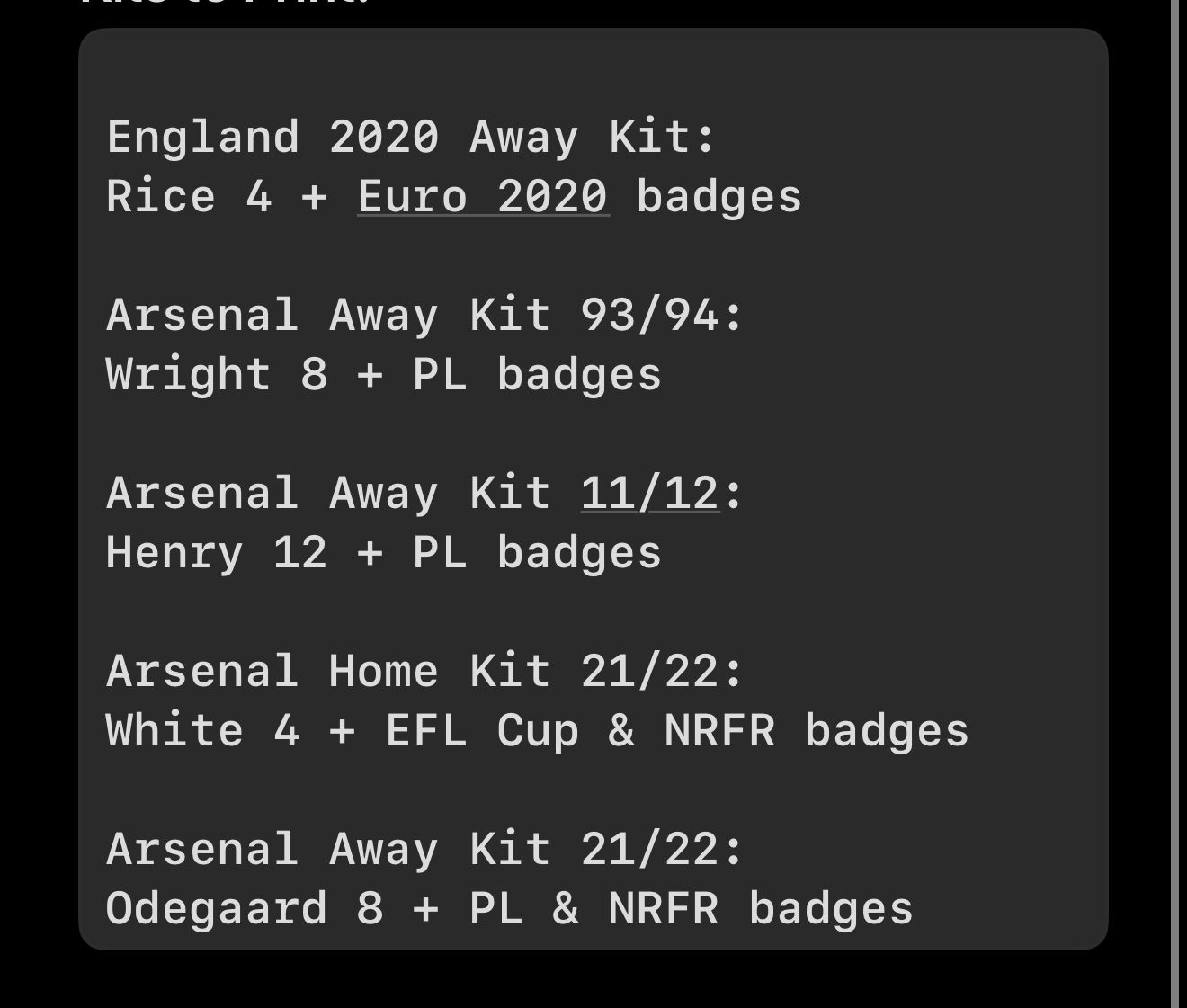This screenshot has height=1008, width=1187.
Task: Click the "Arsenal Away Kit 93/94:" heading line
Action: [x=424, y=315]
